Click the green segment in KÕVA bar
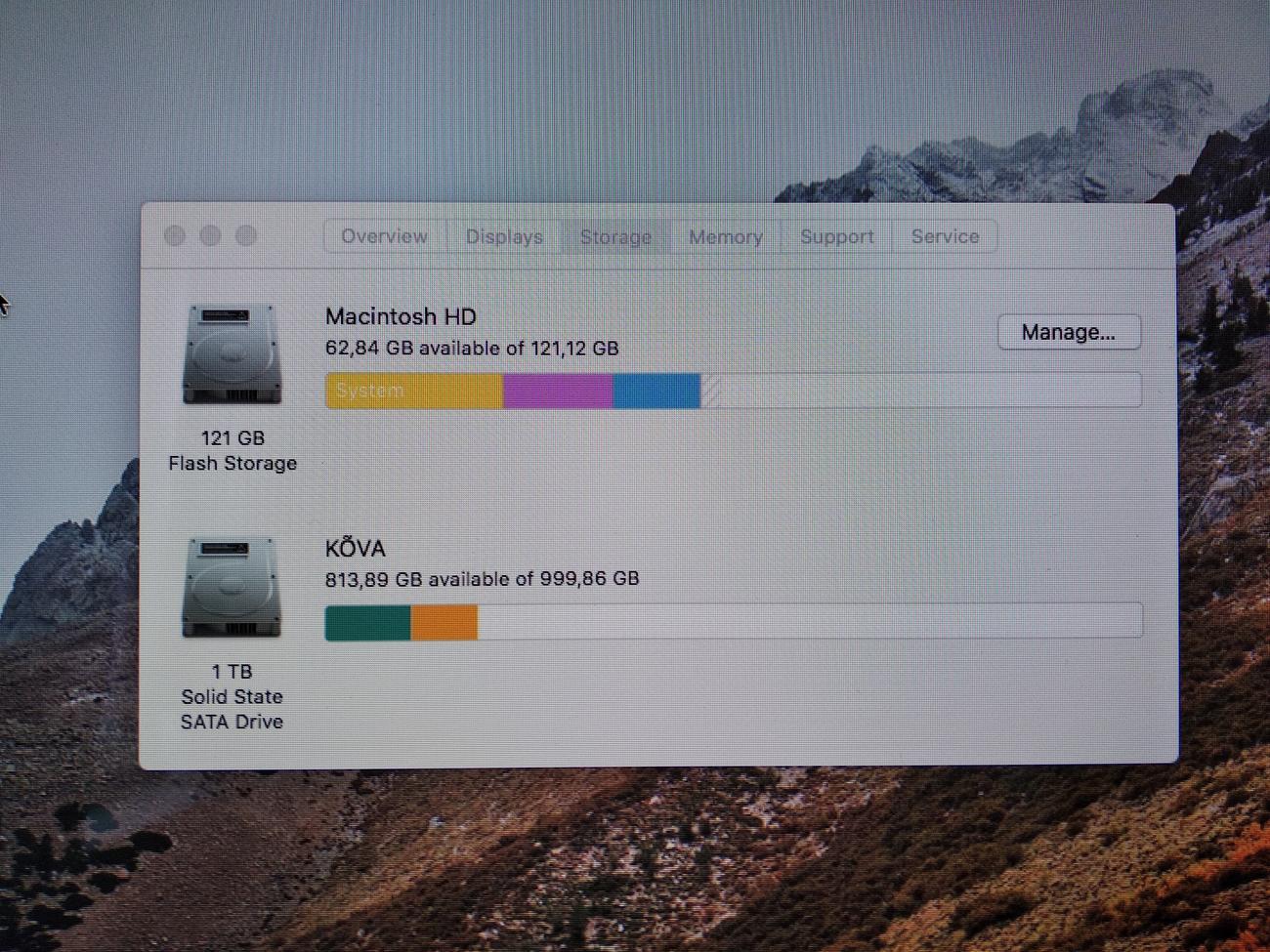The image size is (1270, 952). pos(367,622)
